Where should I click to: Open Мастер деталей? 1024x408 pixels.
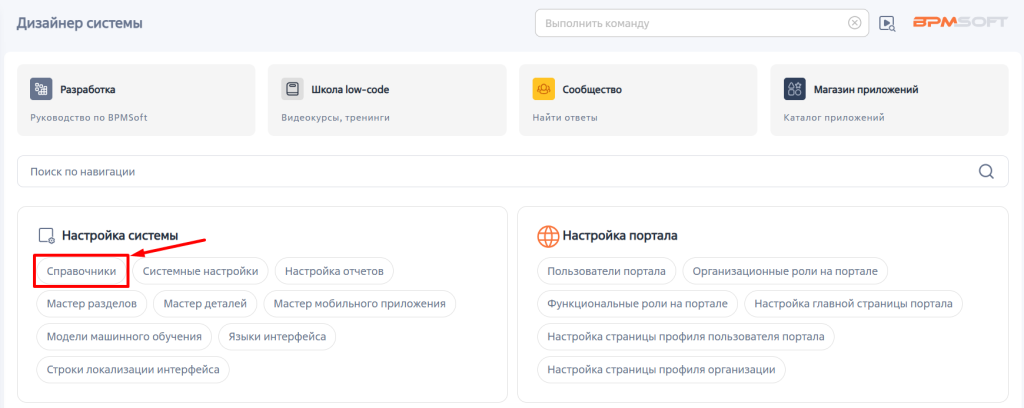tap(205, 304)
